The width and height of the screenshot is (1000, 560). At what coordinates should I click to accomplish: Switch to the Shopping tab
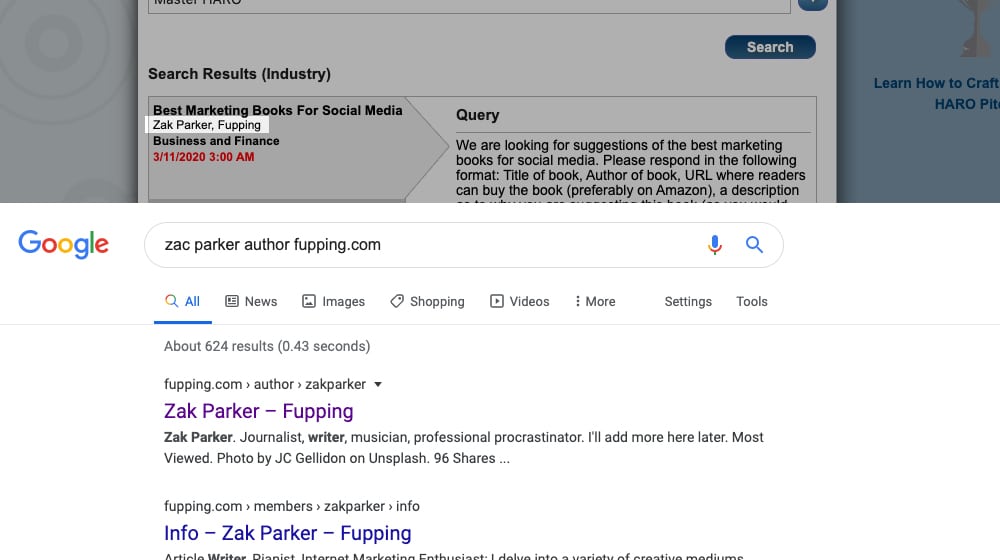coord(427,302)
